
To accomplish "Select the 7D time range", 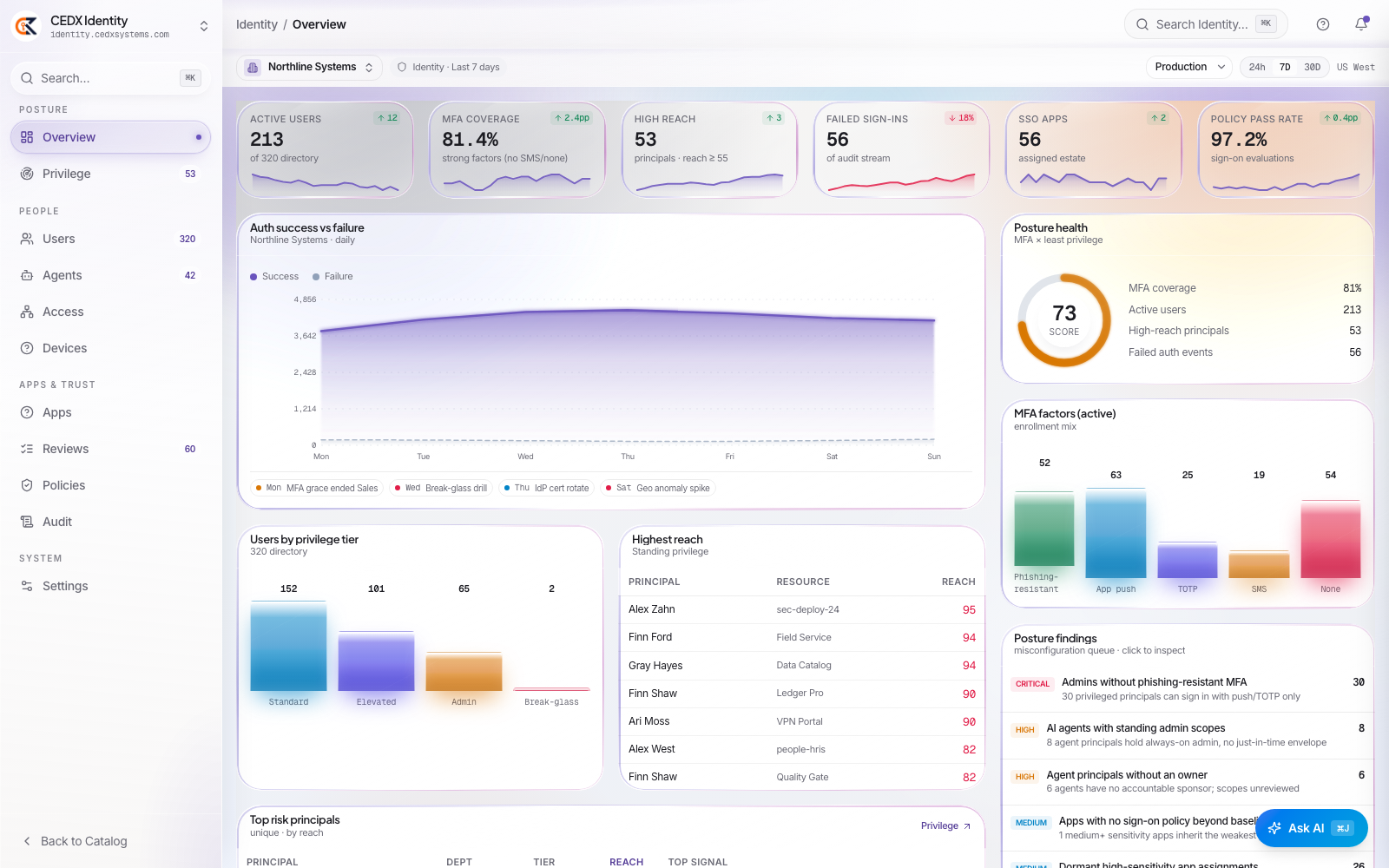I will click(1285, 67).
